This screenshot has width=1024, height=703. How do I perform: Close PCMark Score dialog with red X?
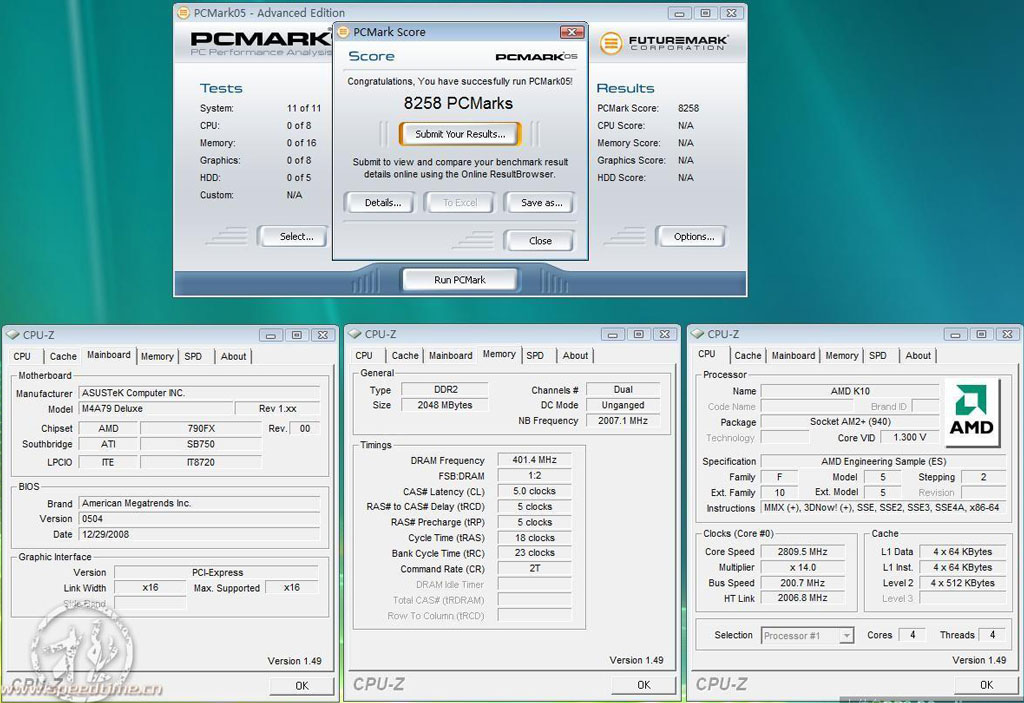point(571,32)
